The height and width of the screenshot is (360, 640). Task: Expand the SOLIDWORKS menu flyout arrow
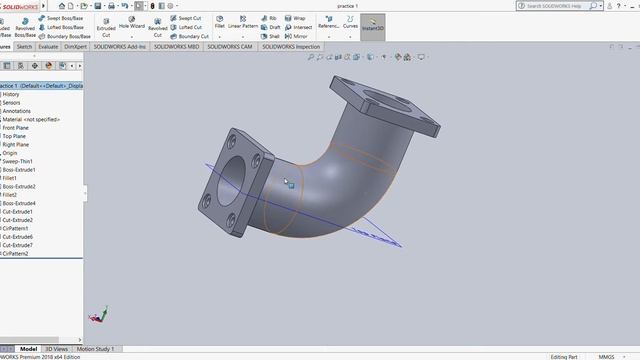coord(44,6)
